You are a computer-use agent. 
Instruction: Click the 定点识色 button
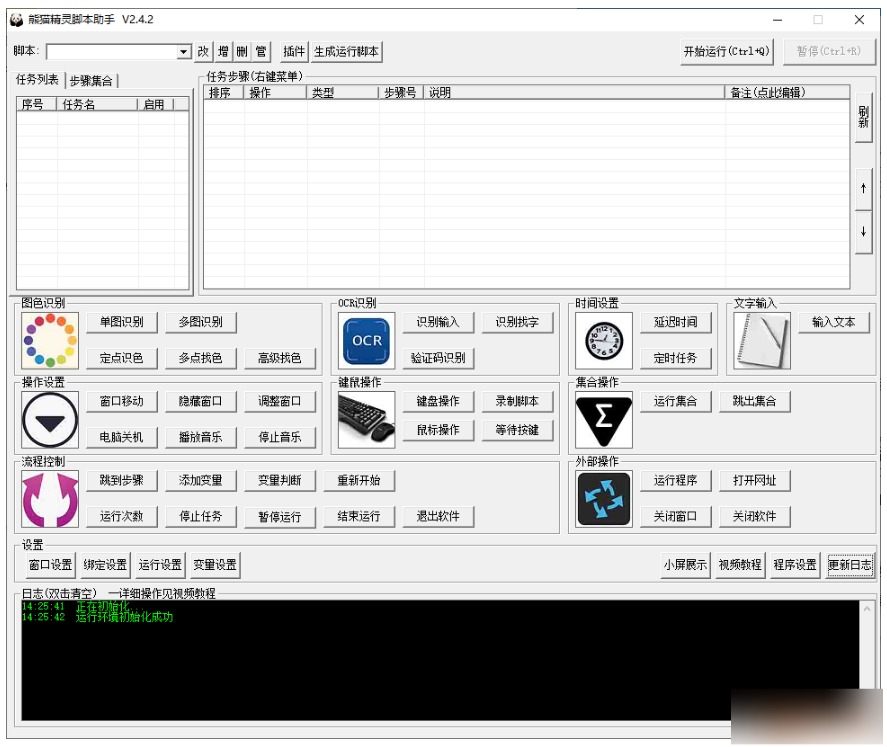(122, 358)
